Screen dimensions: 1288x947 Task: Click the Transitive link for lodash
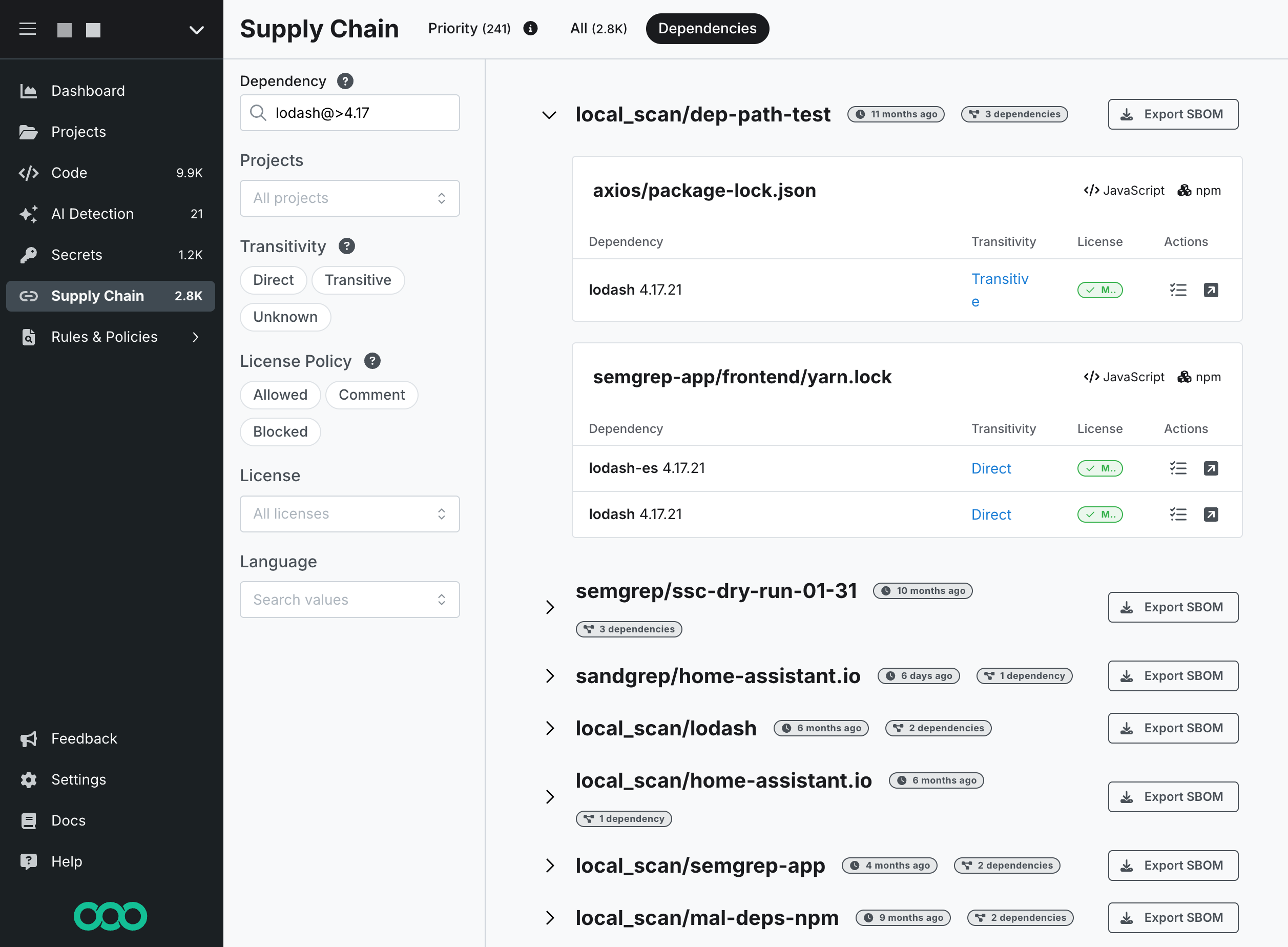(x=1001, y=290)
